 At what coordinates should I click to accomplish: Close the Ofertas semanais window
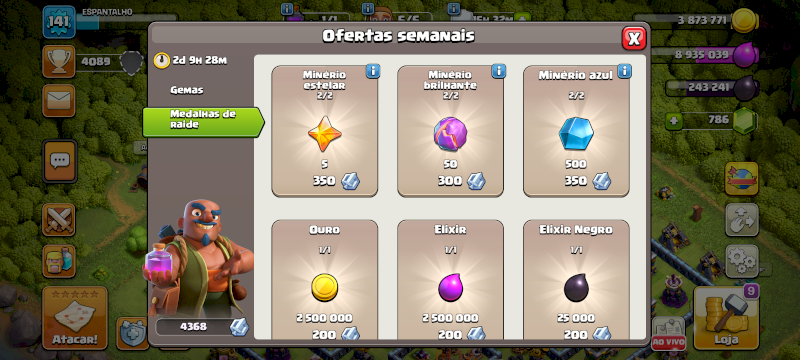click(x=634, y=38)
